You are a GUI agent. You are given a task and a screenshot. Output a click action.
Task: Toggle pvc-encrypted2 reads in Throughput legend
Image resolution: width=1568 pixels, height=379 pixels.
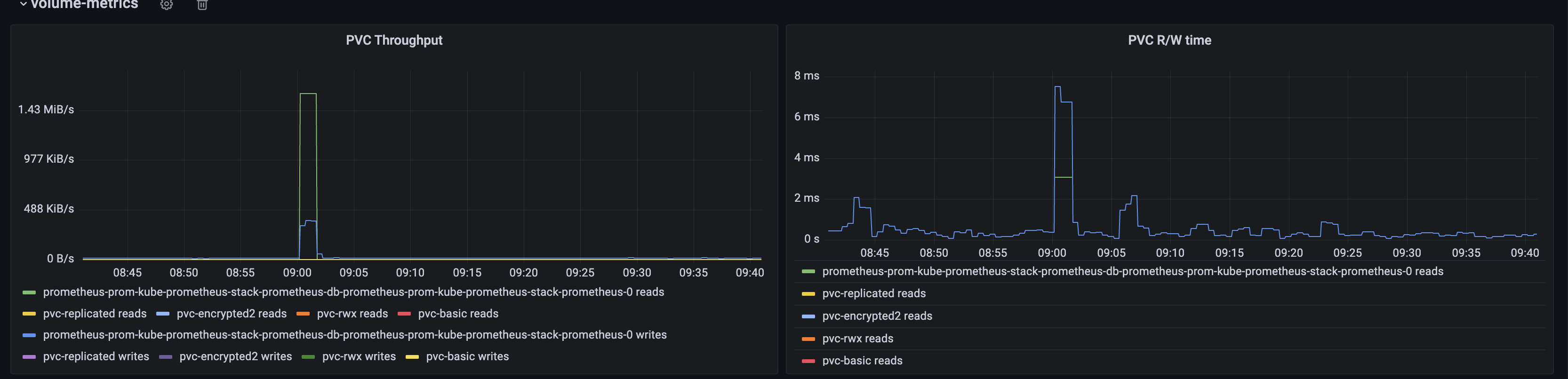[x=232, y=313]
